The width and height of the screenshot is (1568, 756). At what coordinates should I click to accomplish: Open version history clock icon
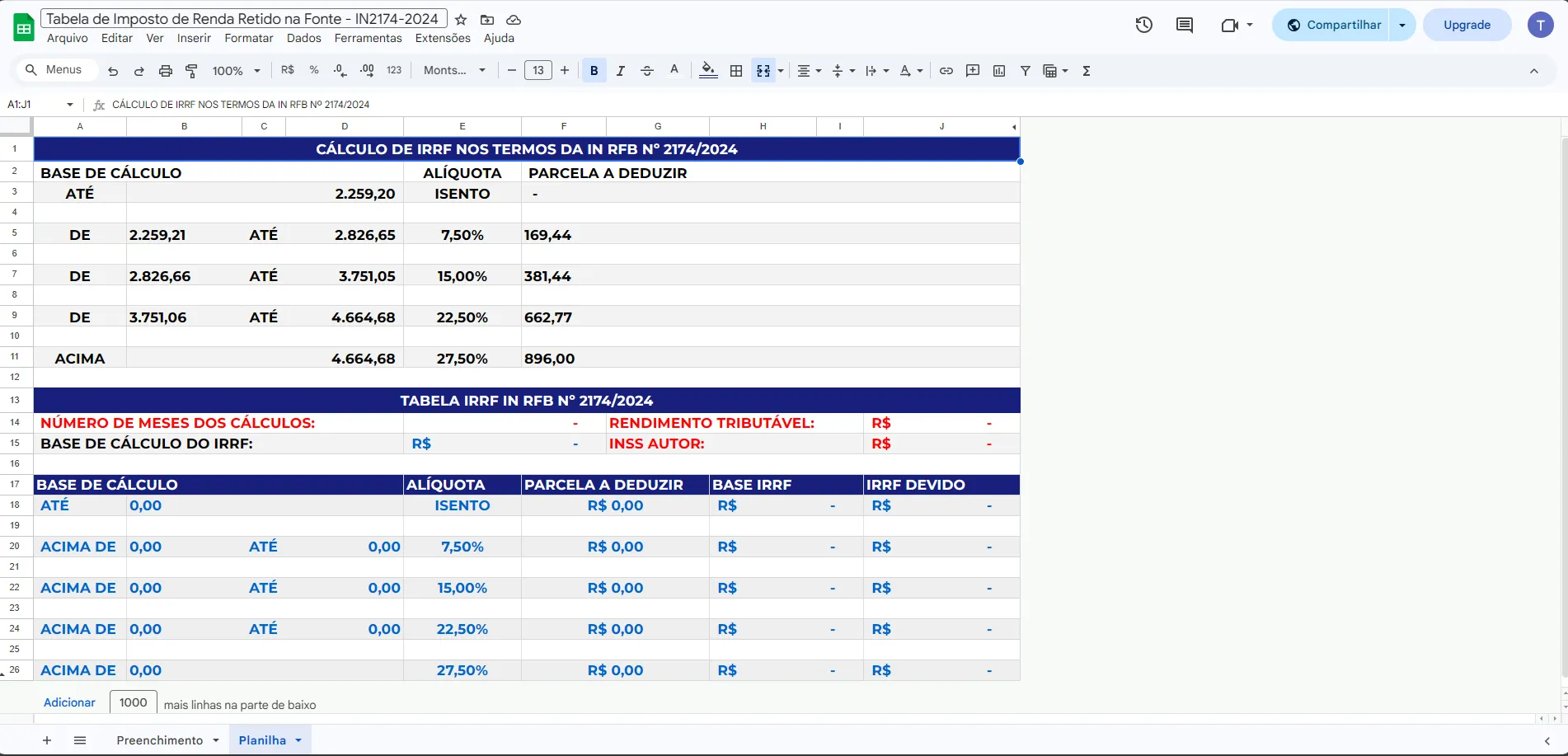coord(1143,25)
